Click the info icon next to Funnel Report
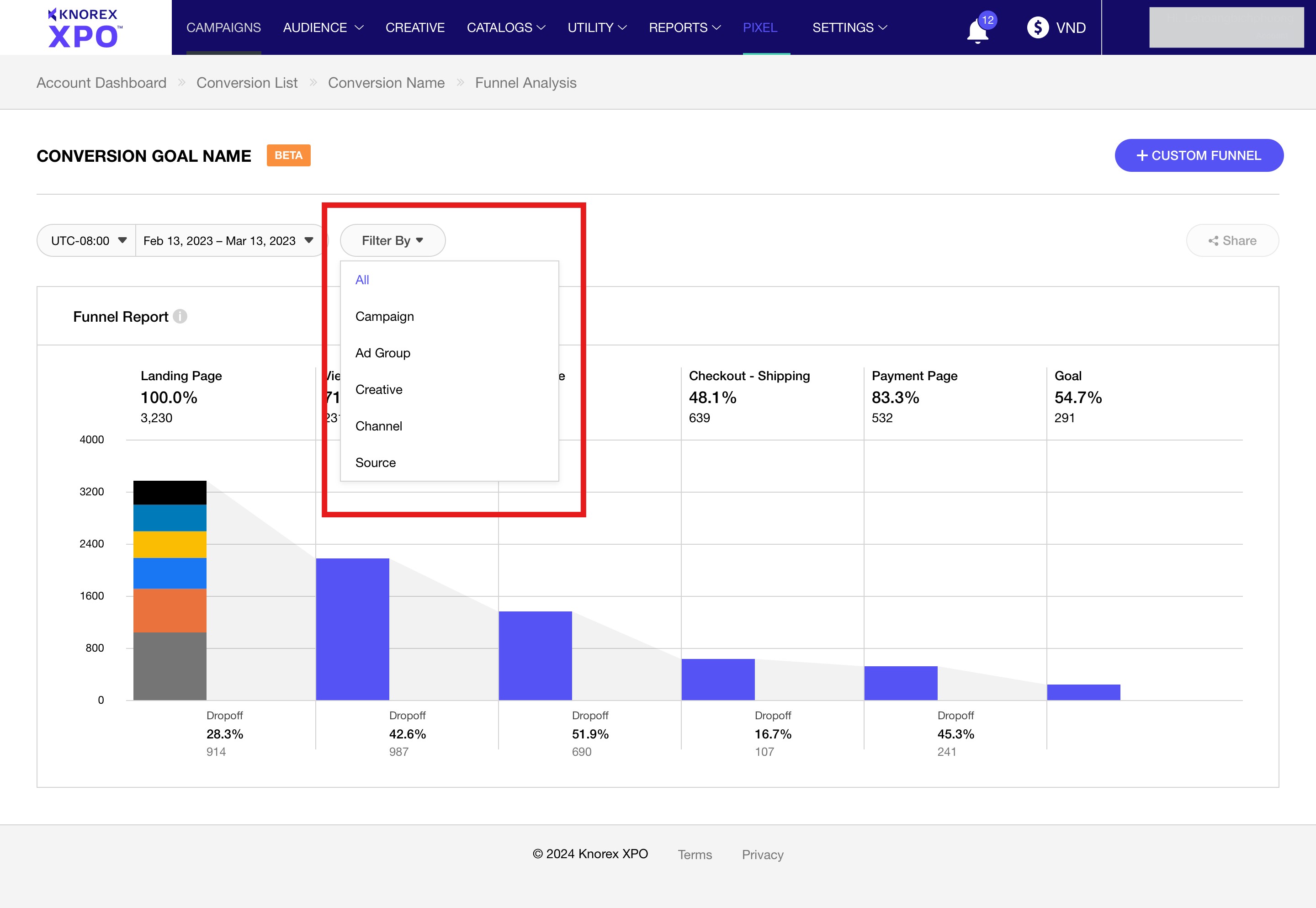Viewport: 1316px width, 908px height. [x=181, y=317]
